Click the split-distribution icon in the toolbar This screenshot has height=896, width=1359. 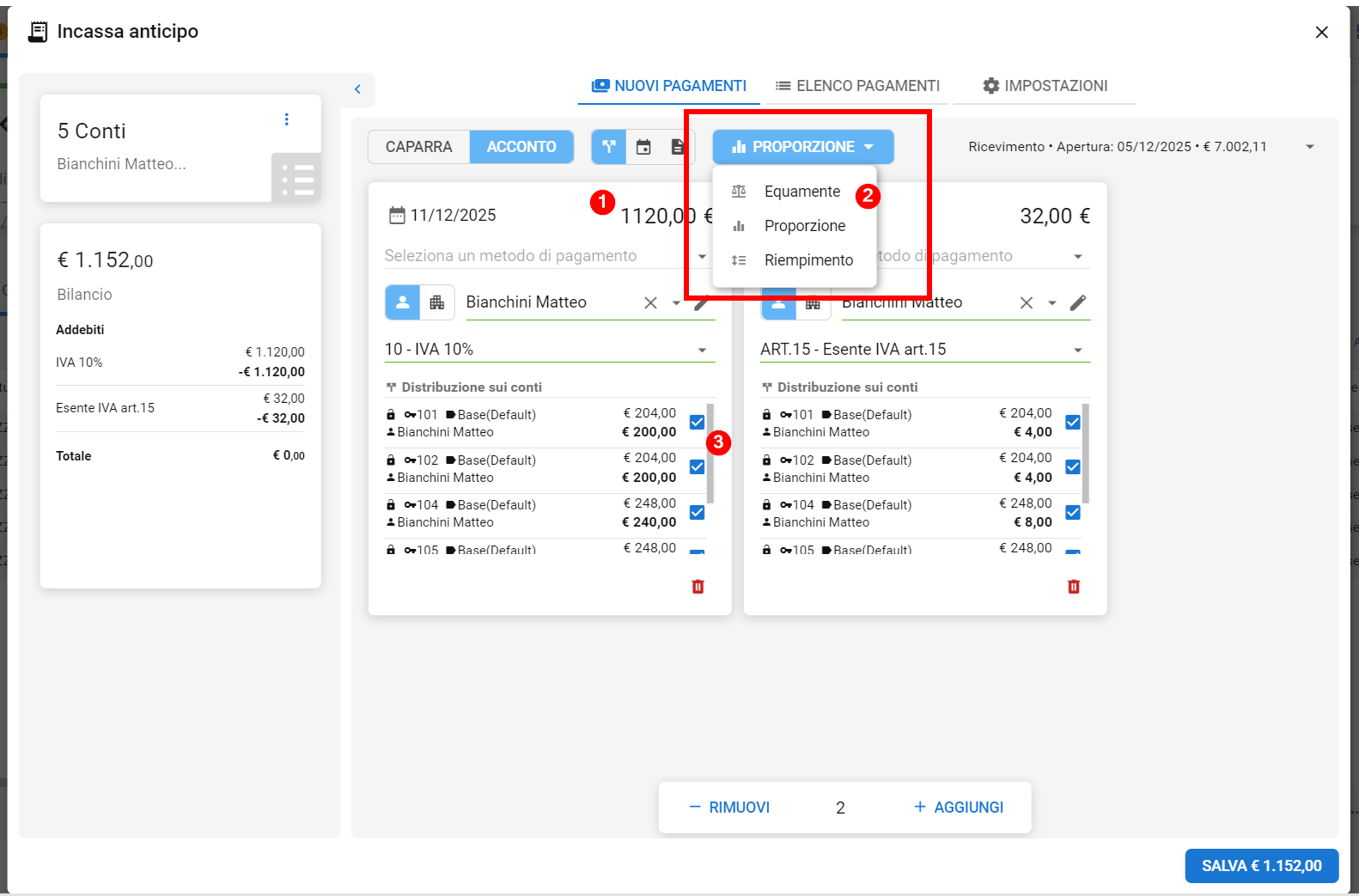[x=609, y=147]
